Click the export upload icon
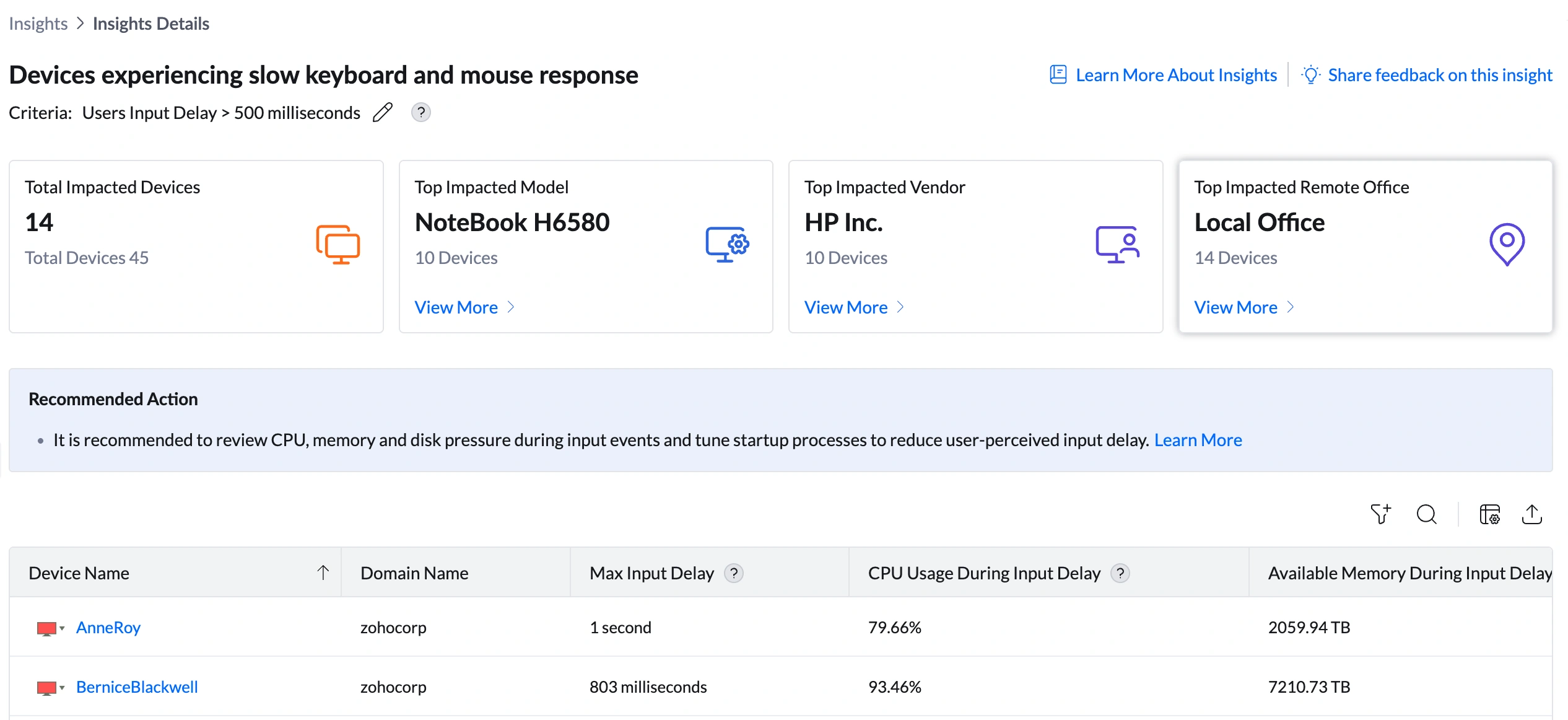This screenshot has height=720, width=1568. tap(1532, 514)
